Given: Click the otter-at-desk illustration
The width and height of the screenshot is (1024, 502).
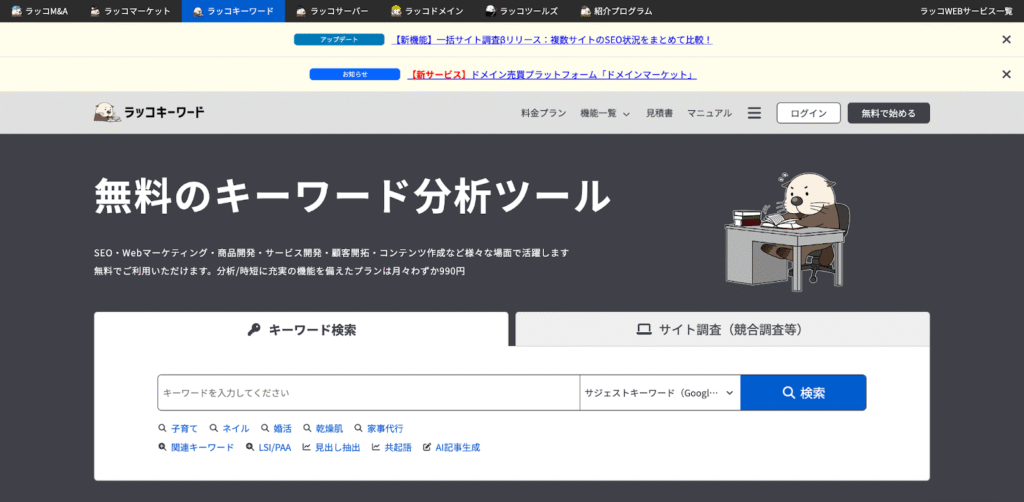Looking at the screenshot, I should click(788, 231).
